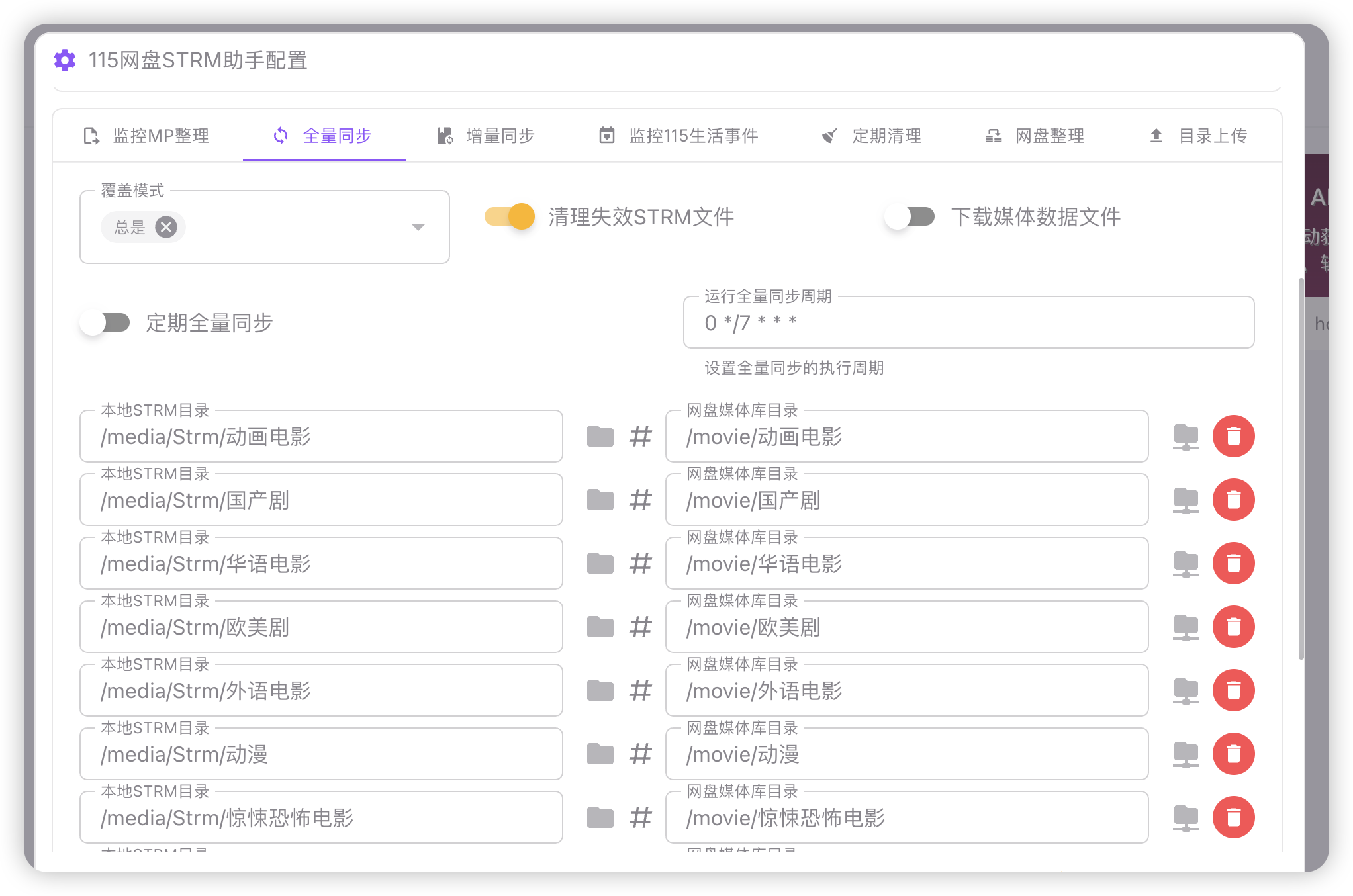
Task: Open the 目录上传 tab
Action: coord(1199,136)
